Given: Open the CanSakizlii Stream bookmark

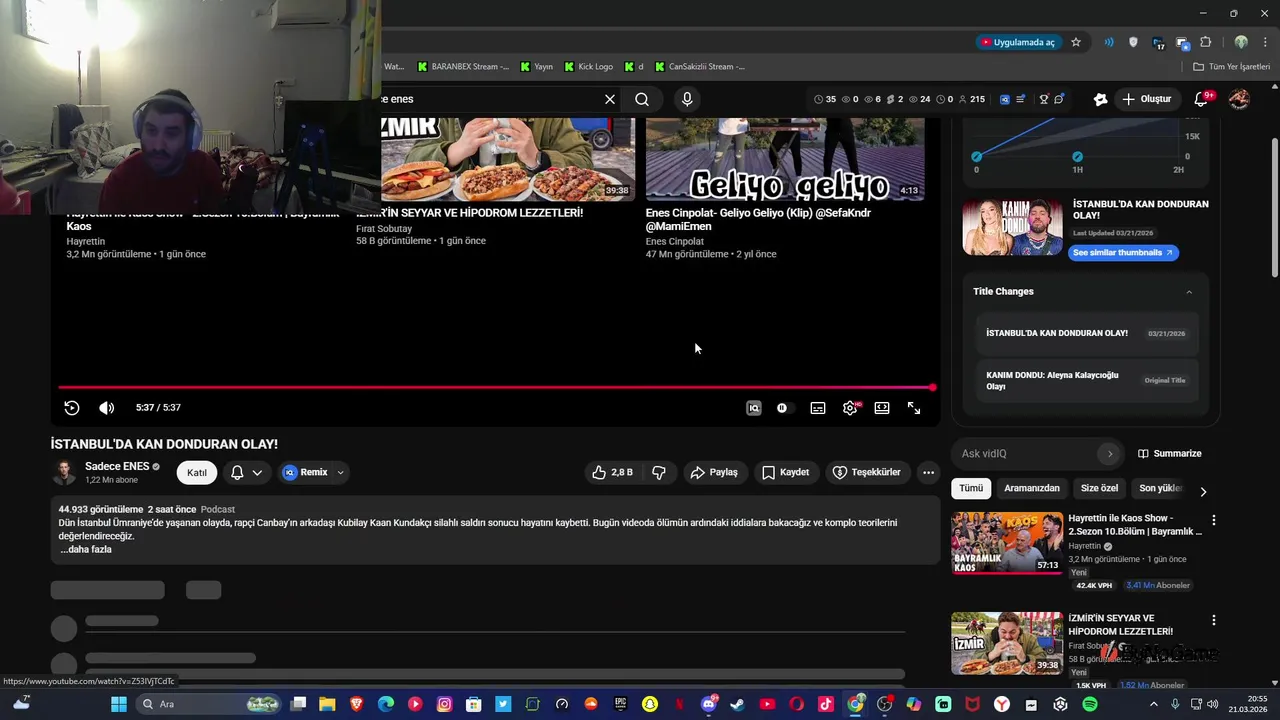Looking at the screenshot, I should (700, 67).
